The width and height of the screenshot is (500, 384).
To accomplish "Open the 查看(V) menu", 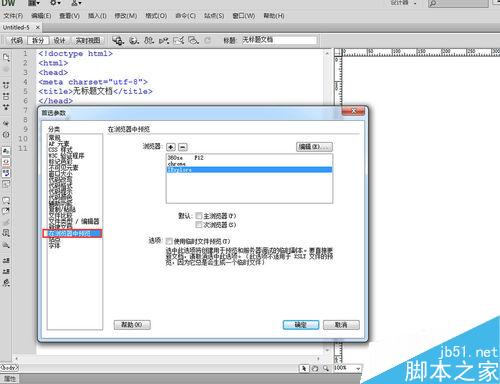I will coord(70,16).
